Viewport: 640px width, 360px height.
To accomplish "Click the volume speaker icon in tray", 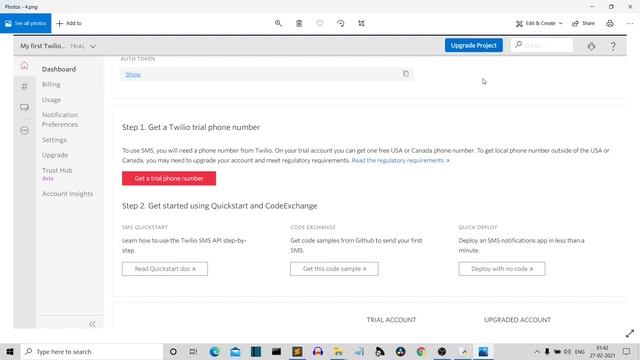I will 567,351.
